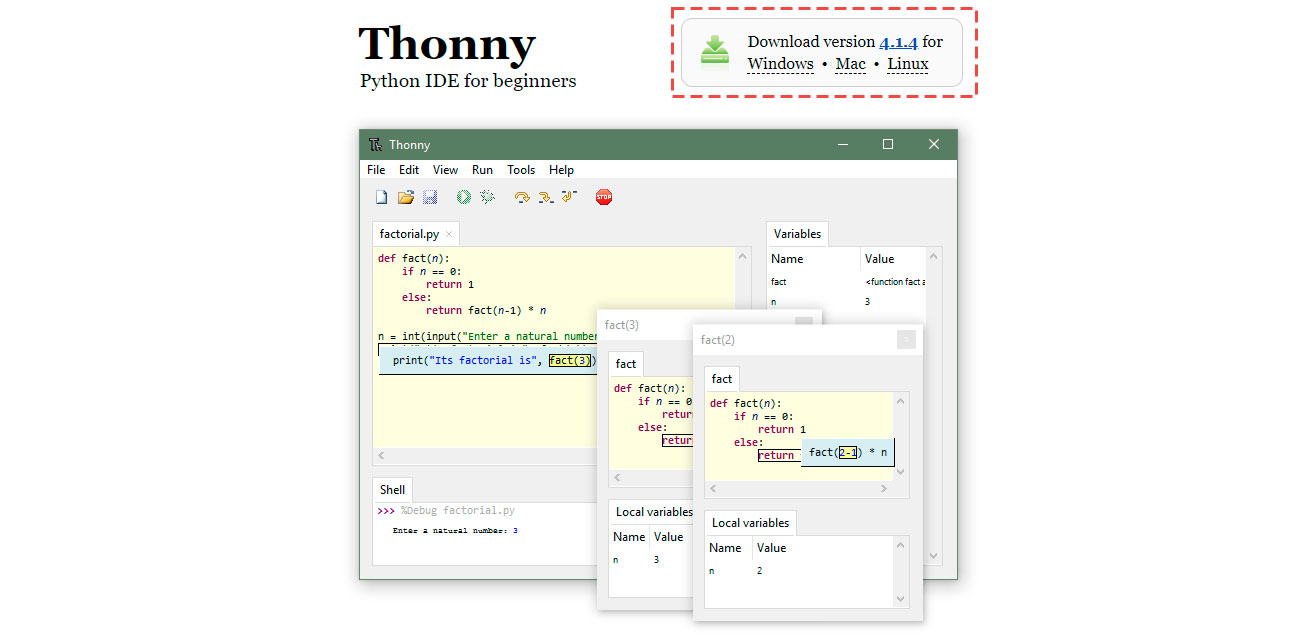Image resolution: width=1310 pixels, height=641 pixels.
Task: Select the fact tab in the fact(2) window
Action: [x=721, y=378]
